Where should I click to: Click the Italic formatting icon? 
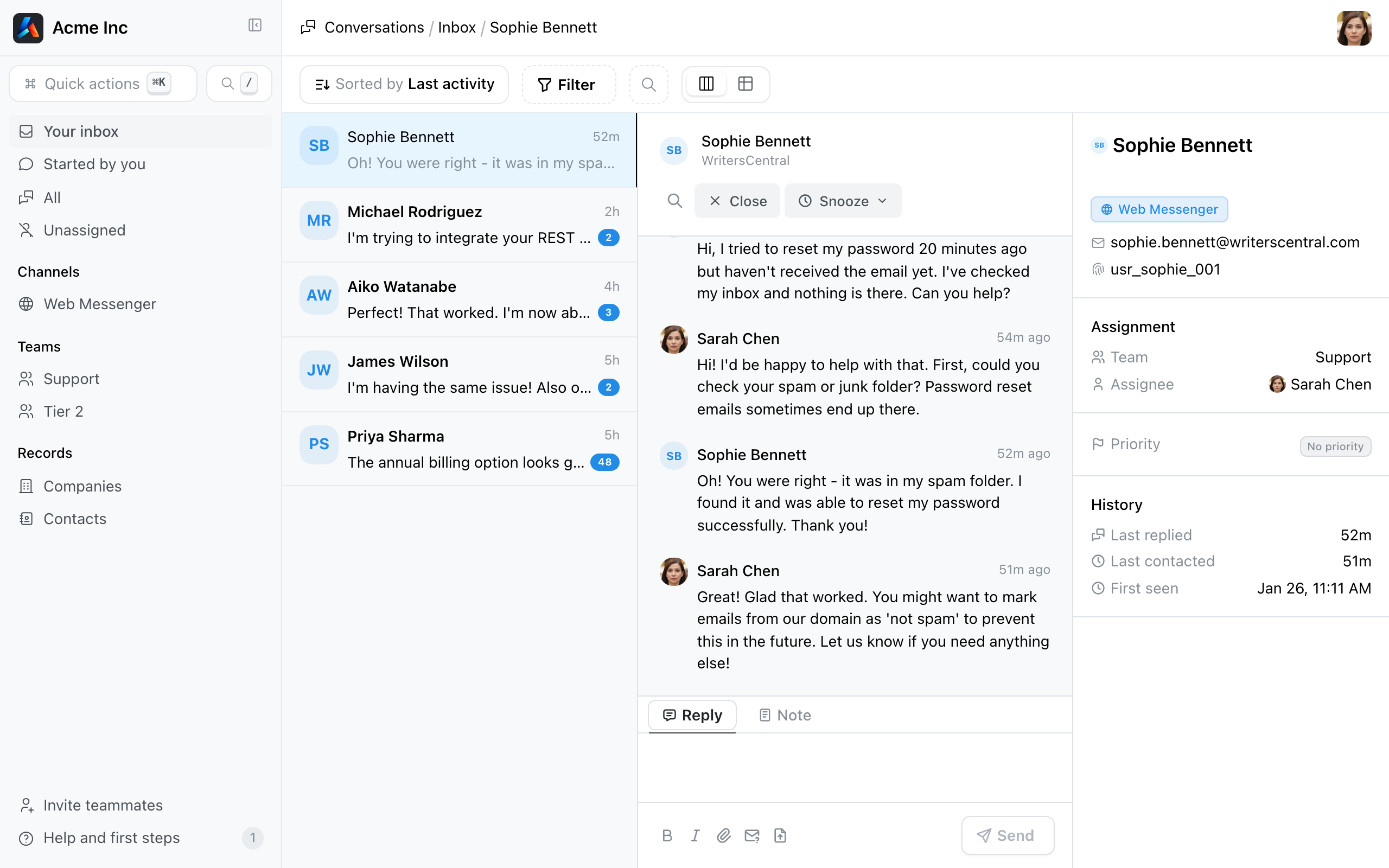tap(695, 835)
